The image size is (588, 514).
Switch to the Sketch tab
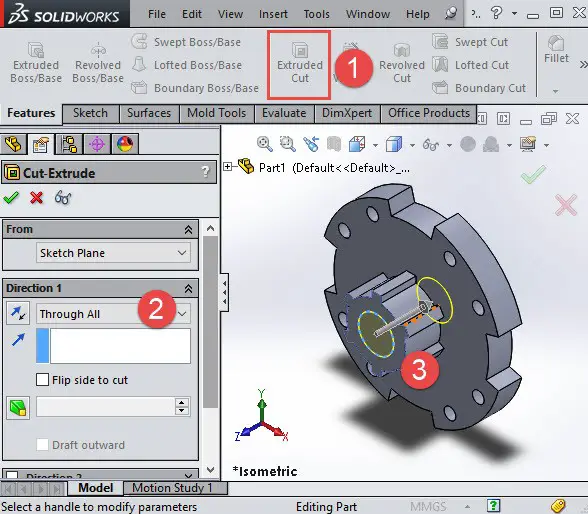(90, 113)
